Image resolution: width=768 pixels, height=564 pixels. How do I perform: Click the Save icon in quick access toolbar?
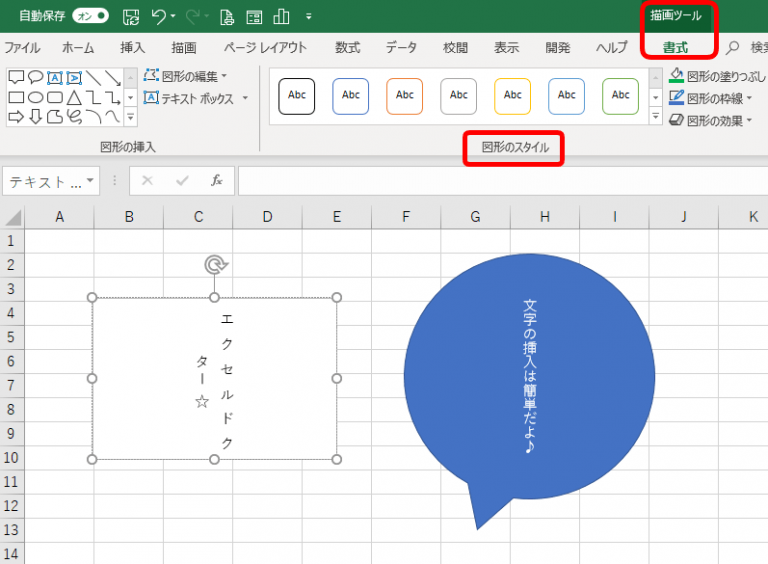pos(130,16)
